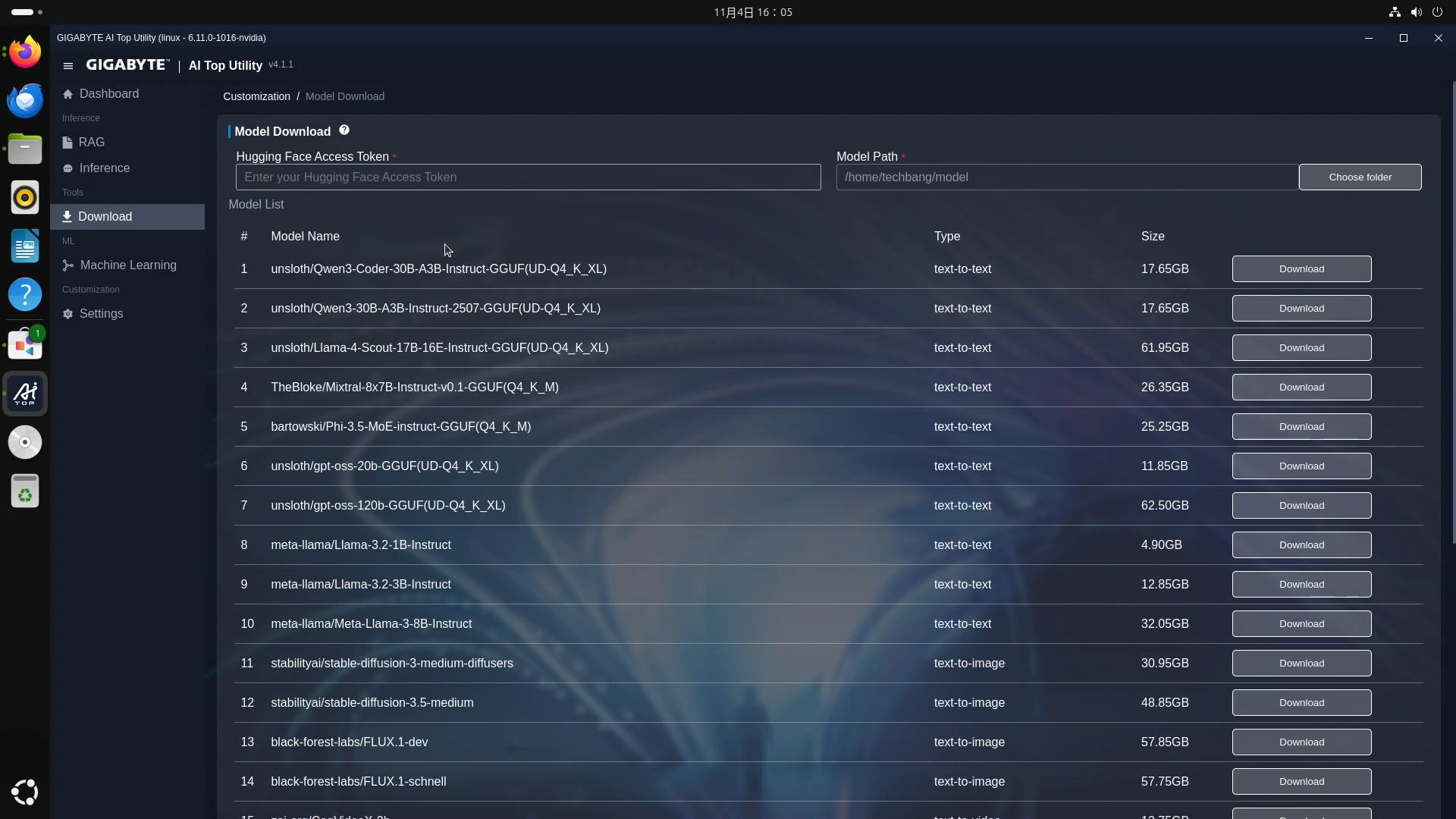Open the power menu in system tray
Viewport: 1456px width, 819px height.
[x=1437, y=12]
